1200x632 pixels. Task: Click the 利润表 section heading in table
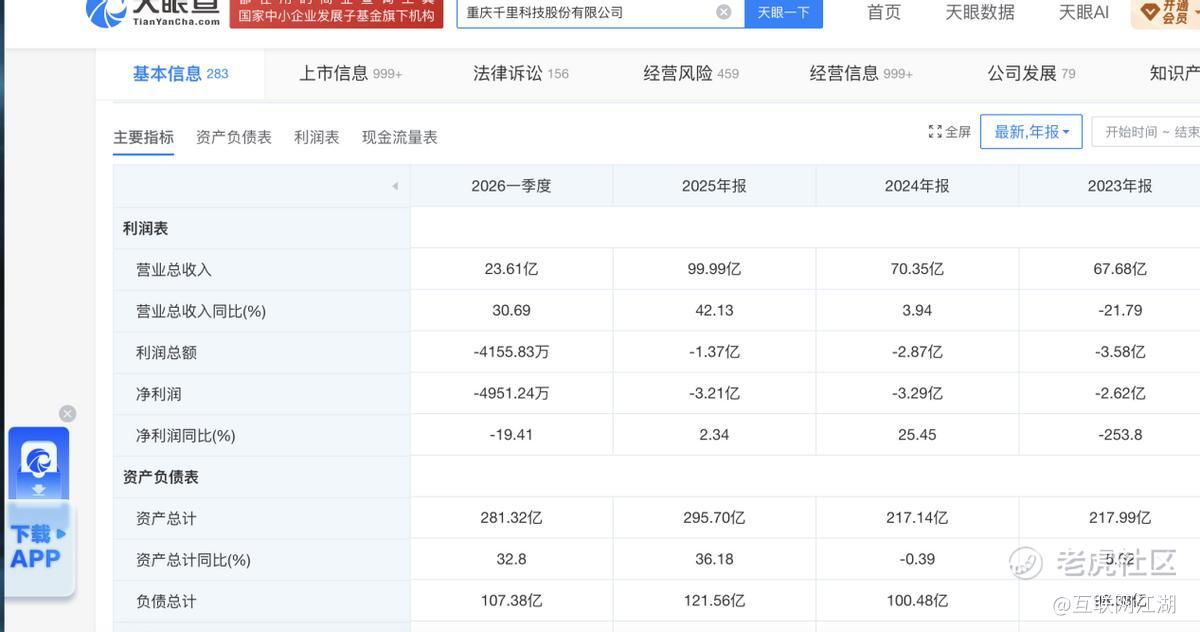click(146, 228)
